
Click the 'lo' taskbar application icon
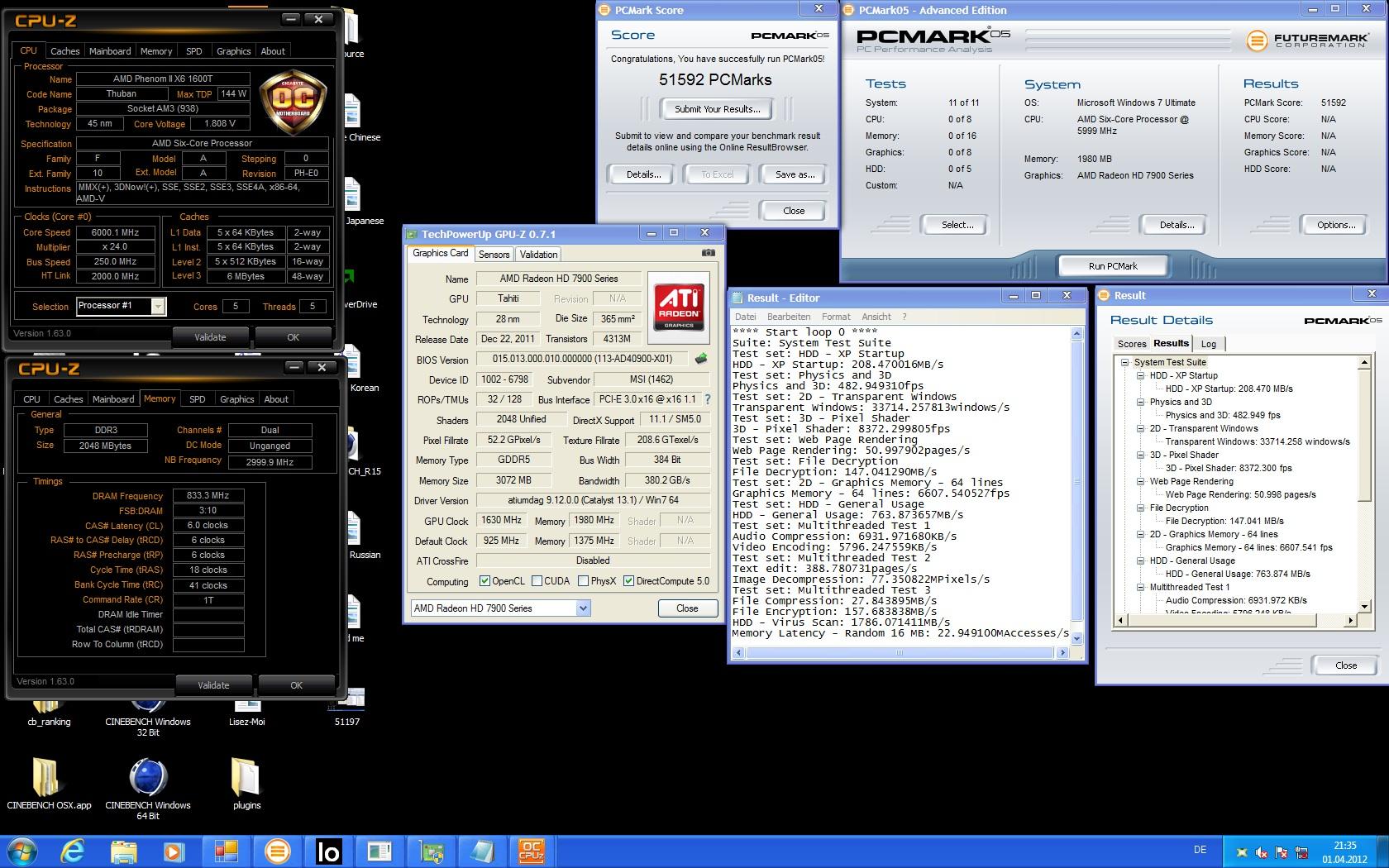click(328, 851)
